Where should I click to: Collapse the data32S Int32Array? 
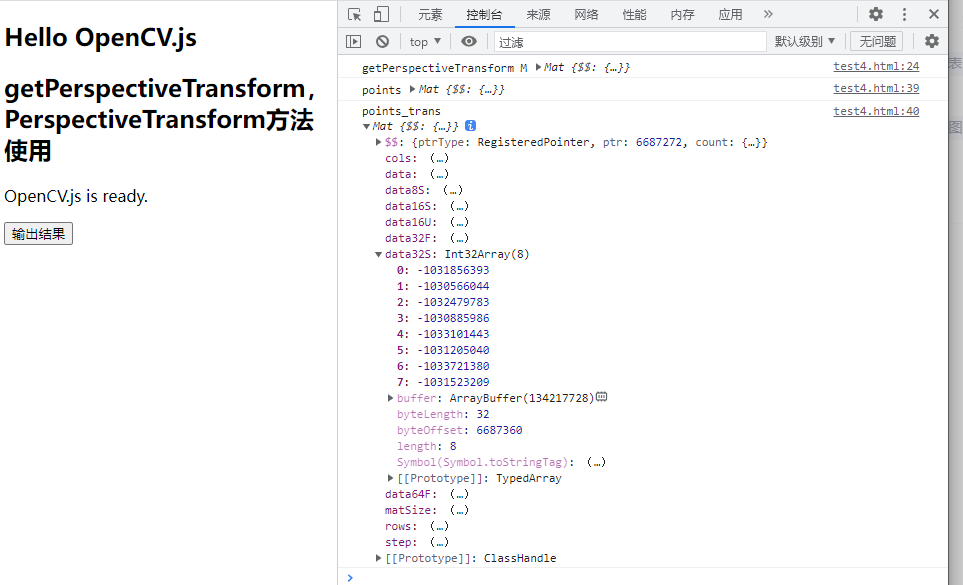click(x=378, y=254)
